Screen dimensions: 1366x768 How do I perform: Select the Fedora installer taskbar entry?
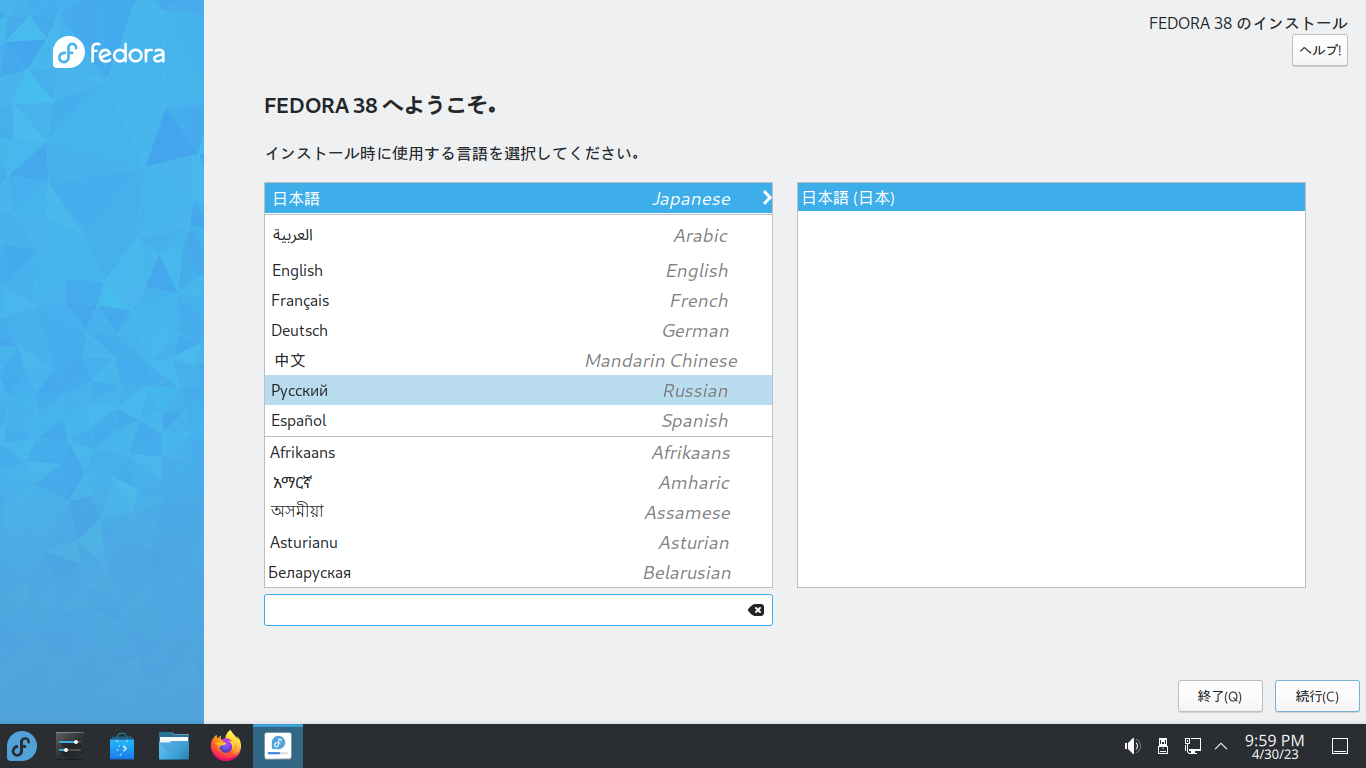click(278, 746)
